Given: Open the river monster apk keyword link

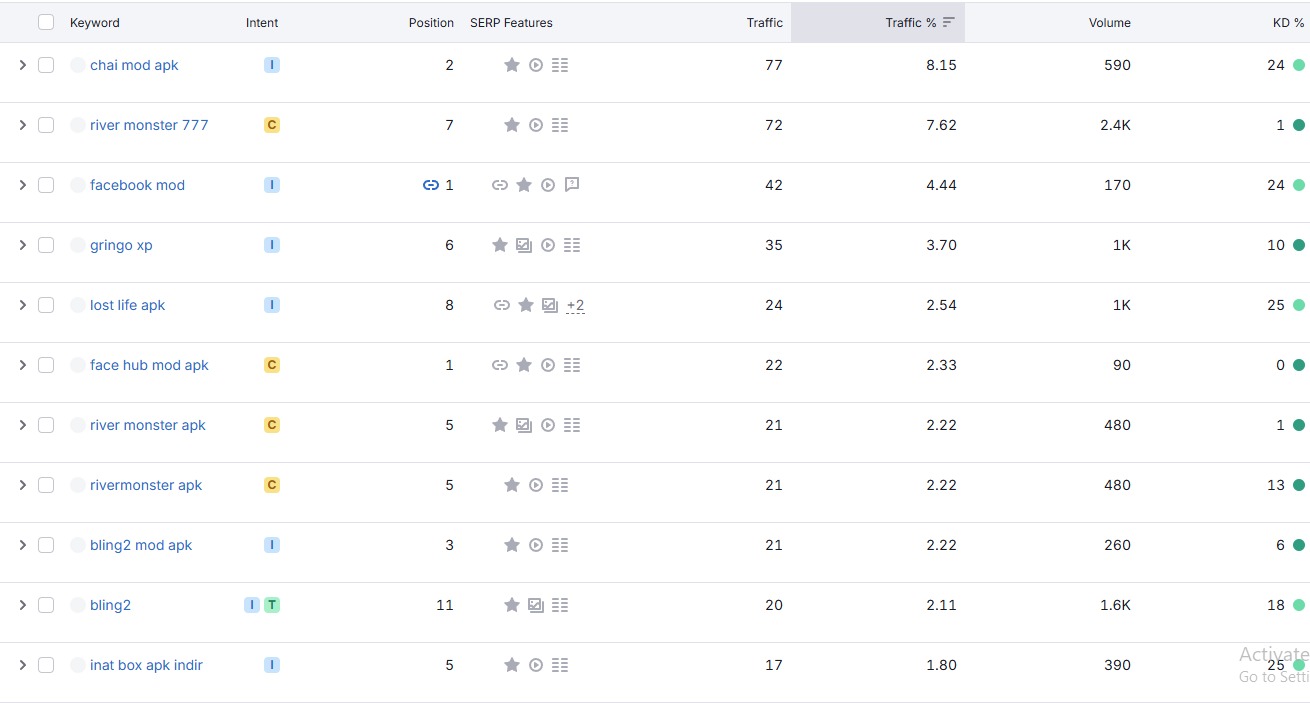Looking at the screenshot, I should (x=148, y=425).
